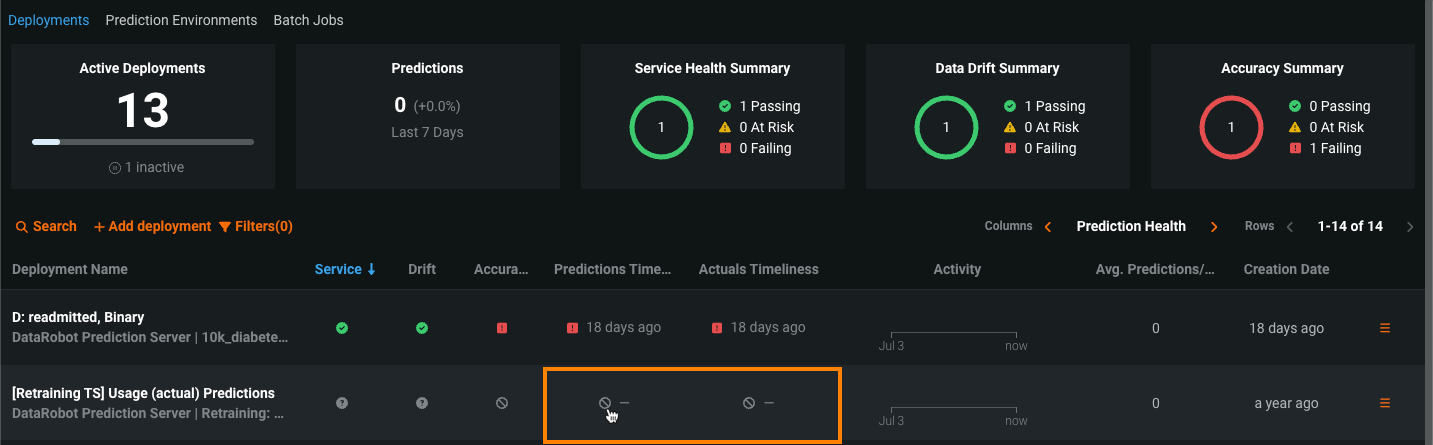Open the D: readmitted, Binary deployment
Viewport: 1433px width, 445px height.
coord(78,317)
